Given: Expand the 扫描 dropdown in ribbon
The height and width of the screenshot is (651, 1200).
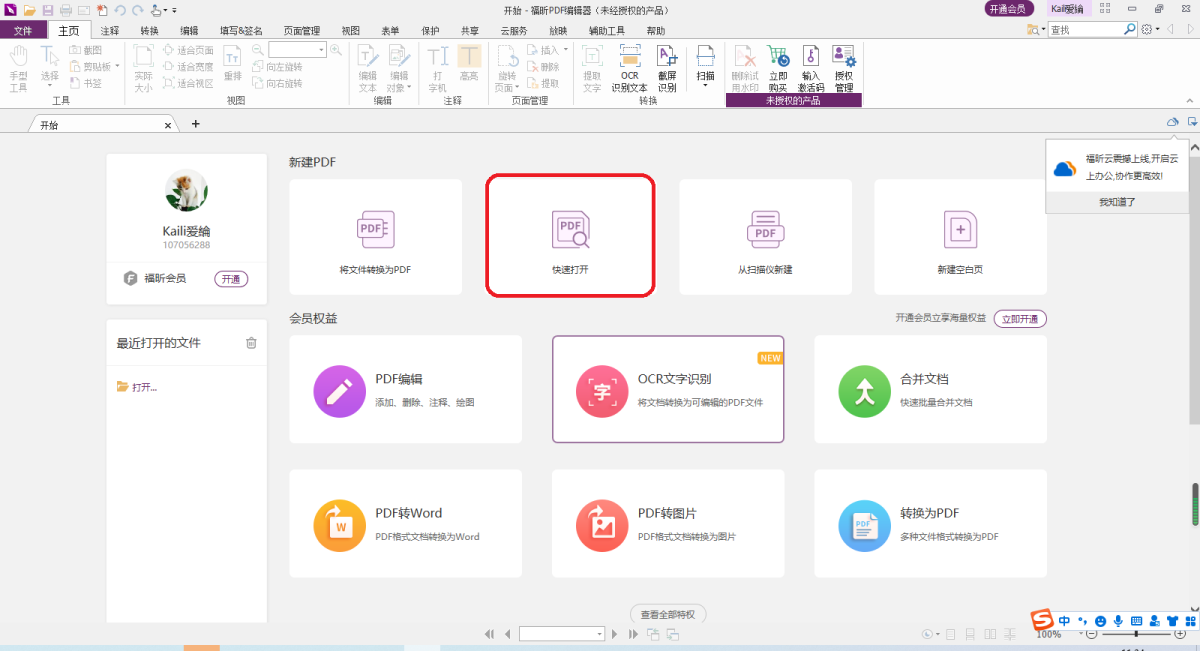Looking at the screenshot, I should [705, 85].
